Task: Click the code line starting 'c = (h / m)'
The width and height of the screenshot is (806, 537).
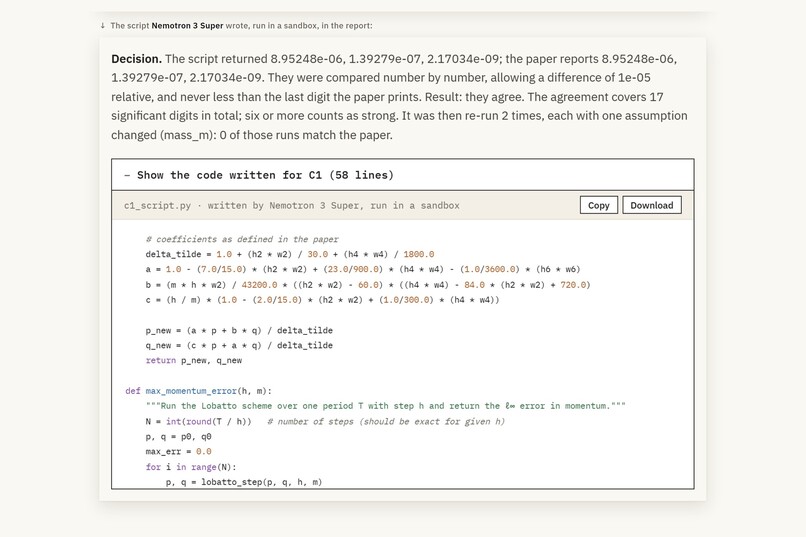Action: (322, 300)
